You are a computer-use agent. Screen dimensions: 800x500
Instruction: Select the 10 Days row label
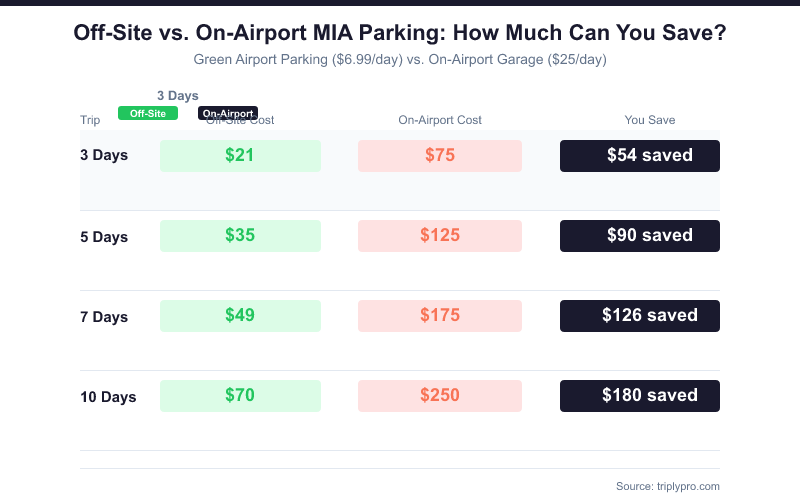108,397
